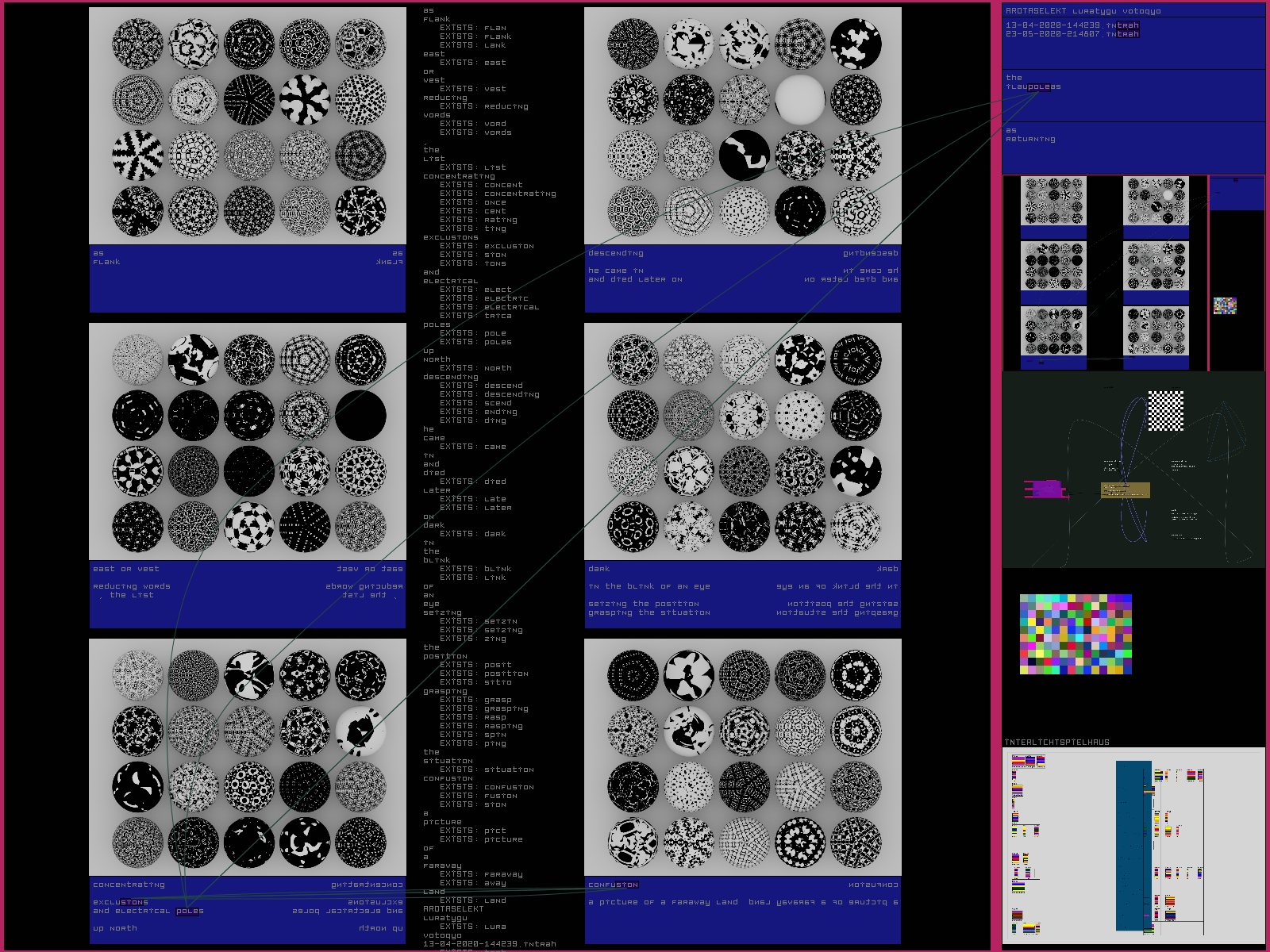
Task: Click the INTERLICHTSPIELHAUS panel title
Action: point(1056,743)
